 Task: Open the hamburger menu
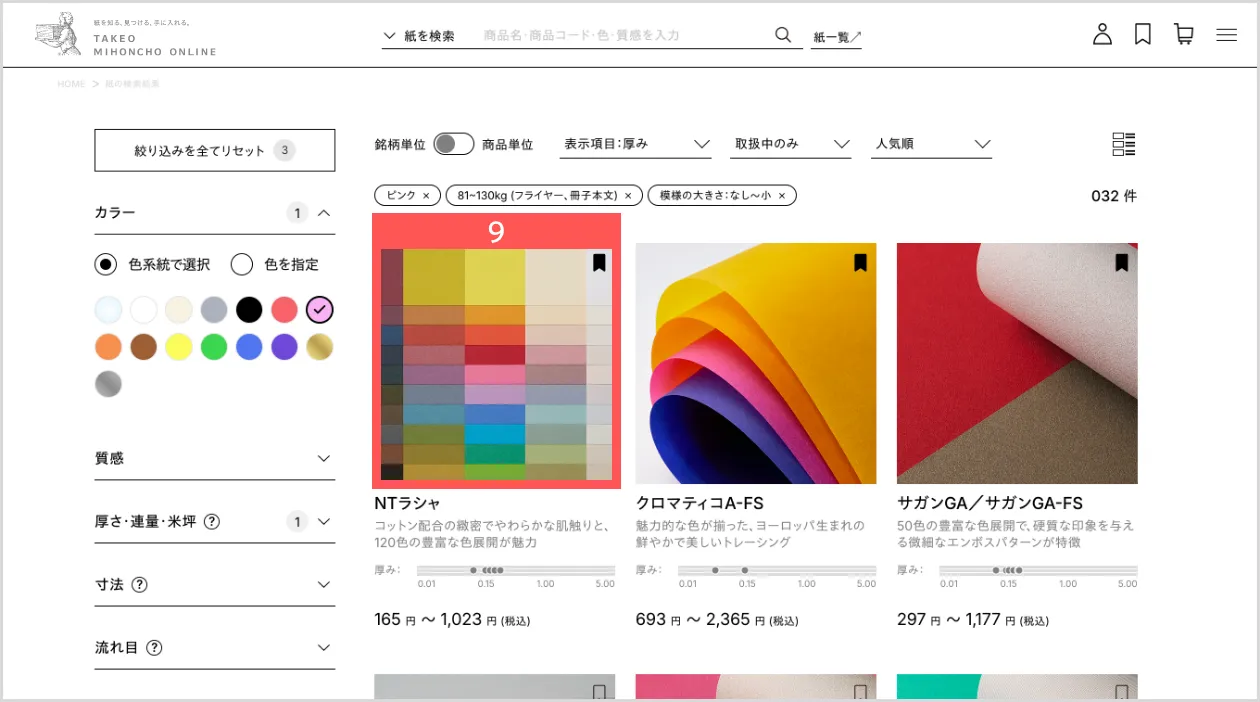(x=1226, y=35)
